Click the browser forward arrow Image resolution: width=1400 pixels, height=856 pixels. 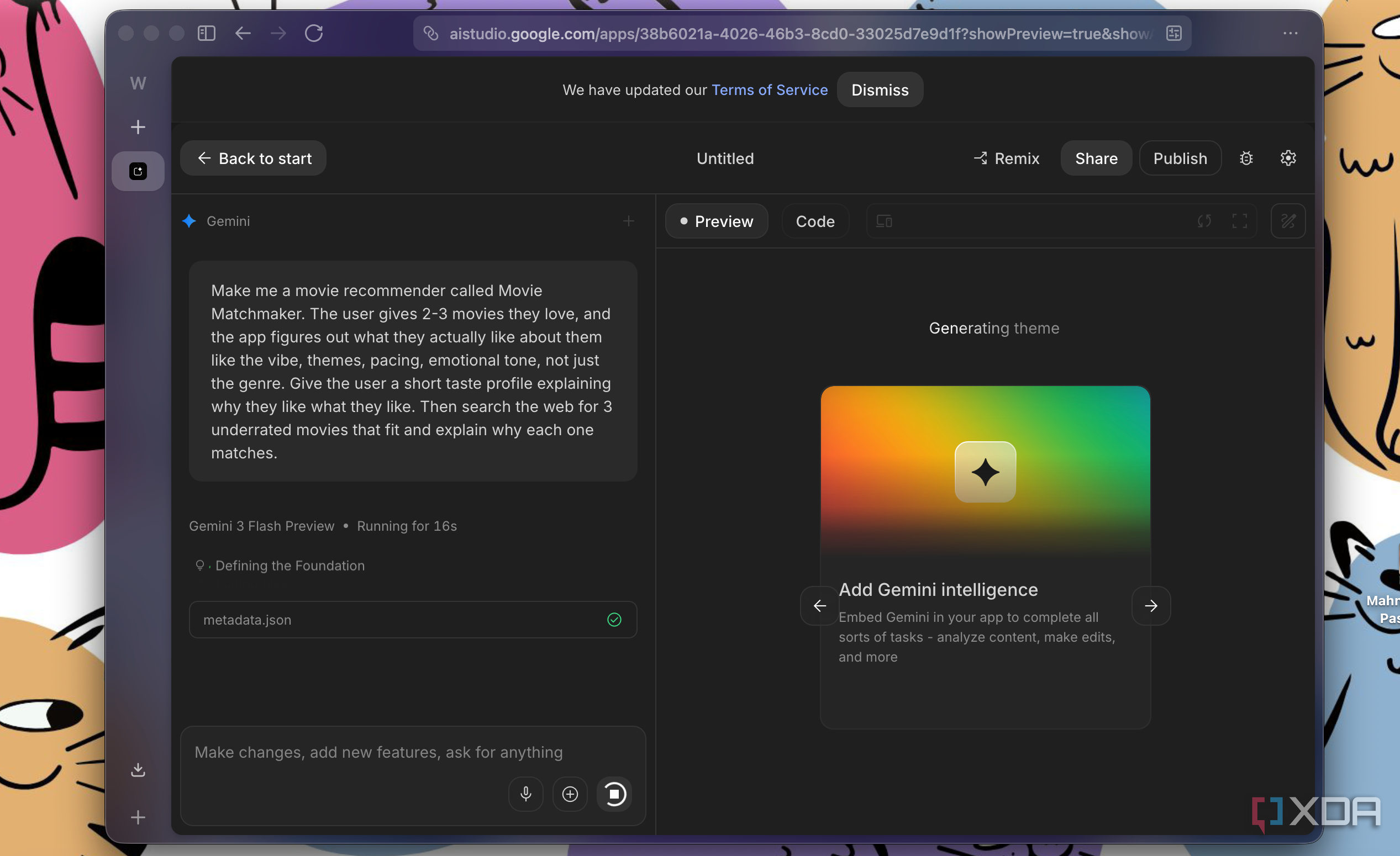click(x=278, y=33)
